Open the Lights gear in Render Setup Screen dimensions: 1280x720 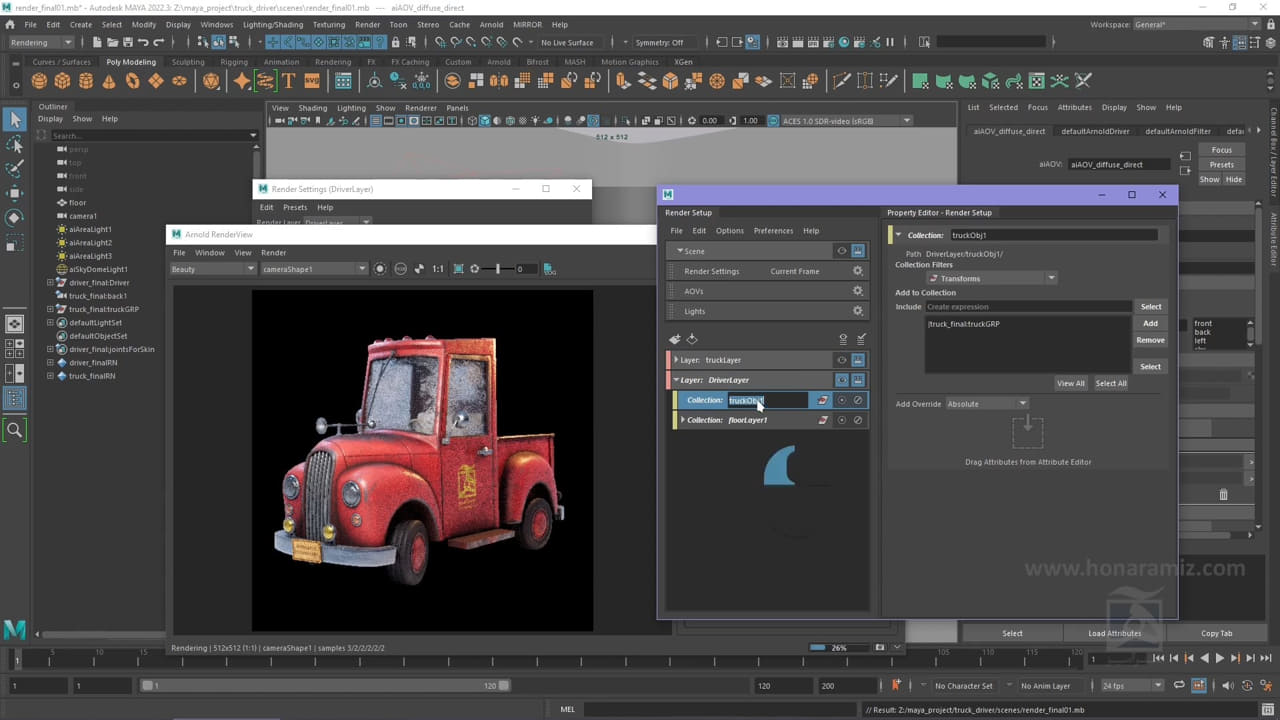(x=857, y=311)
